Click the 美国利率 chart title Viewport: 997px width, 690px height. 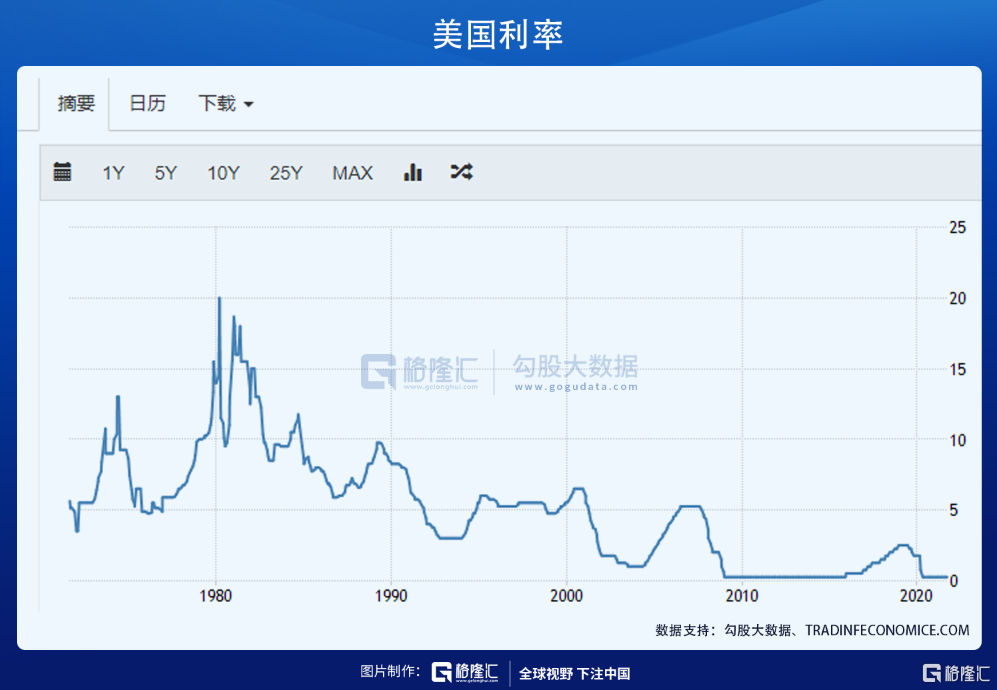click(x=498, y=34)
